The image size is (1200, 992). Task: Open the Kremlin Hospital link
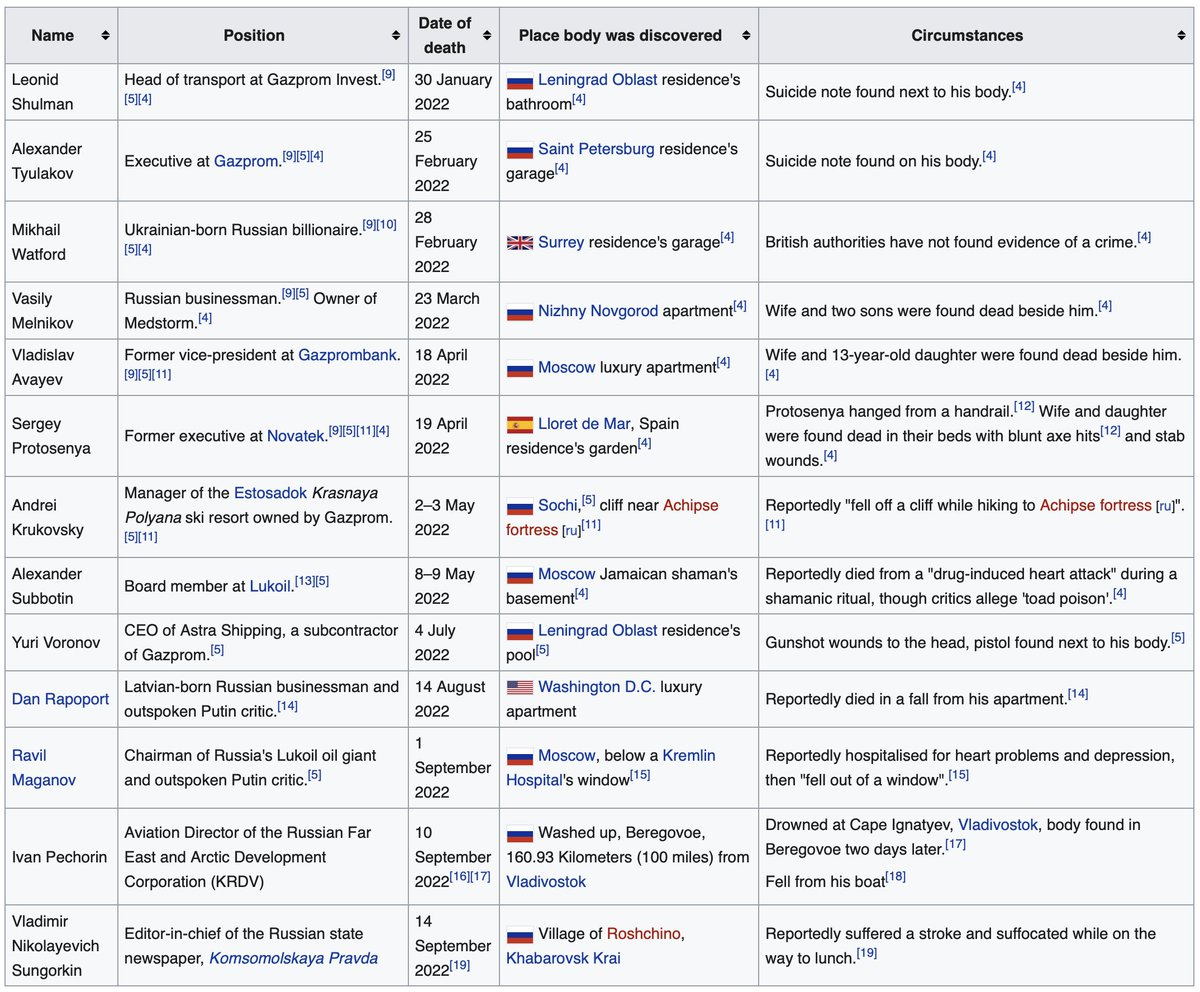click(x=611, y=767)
